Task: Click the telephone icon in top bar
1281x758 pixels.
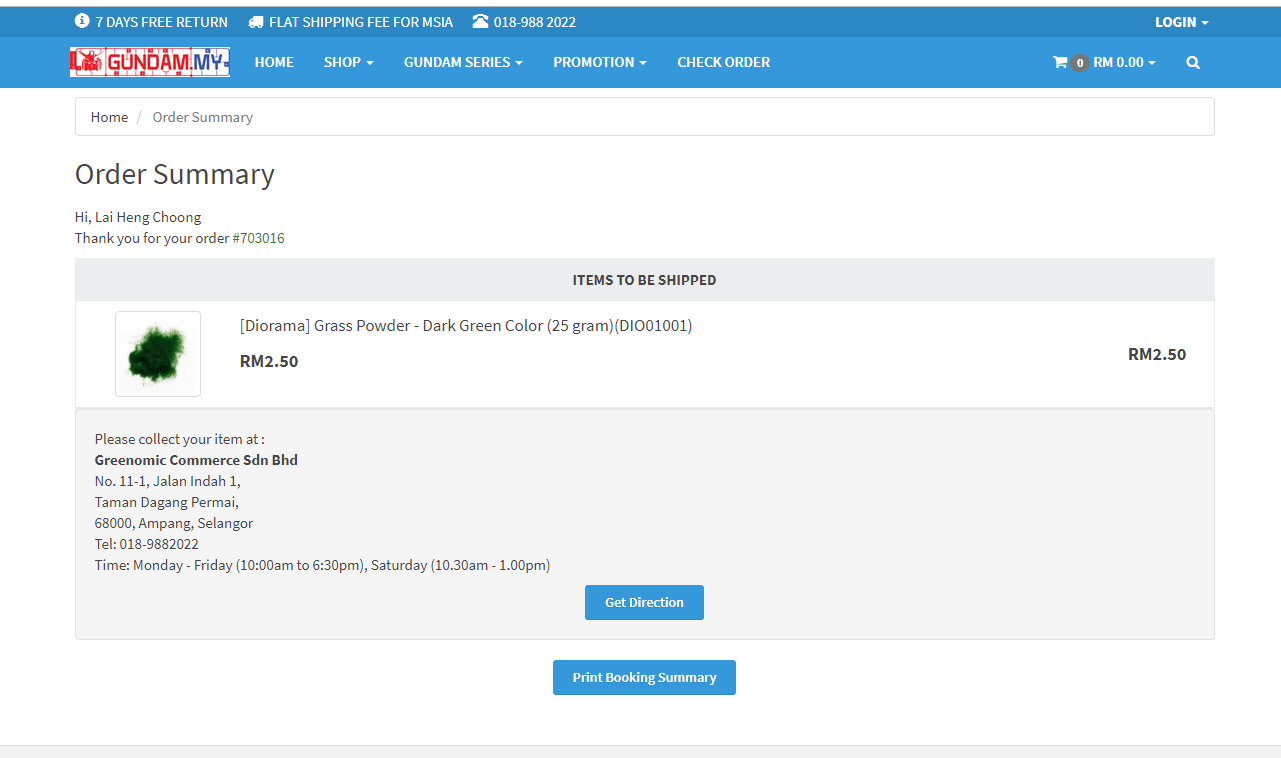Action: click(480, 21)
